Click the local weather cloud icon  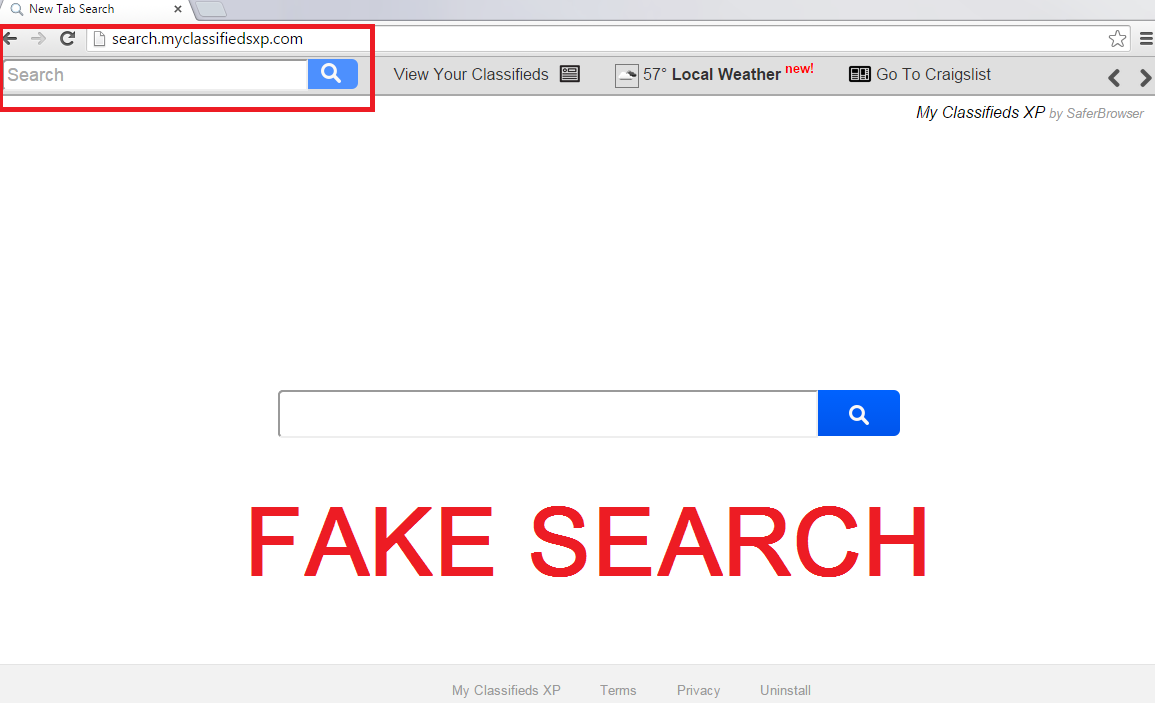(626, 75)
